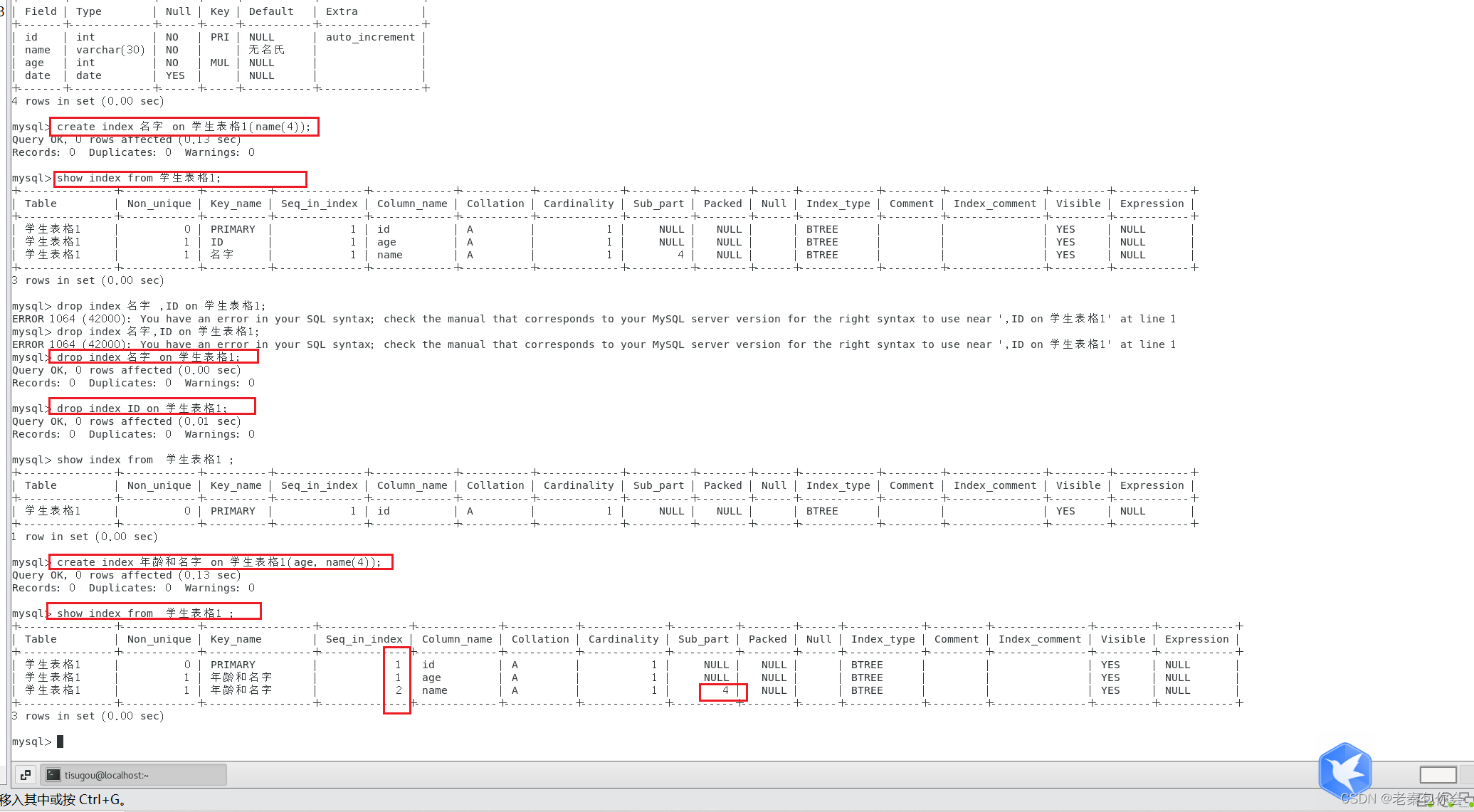Click the show desktop icon in the taskbar
The width and height of the screenshot is (1474, 812).
(x=25, y=775)
